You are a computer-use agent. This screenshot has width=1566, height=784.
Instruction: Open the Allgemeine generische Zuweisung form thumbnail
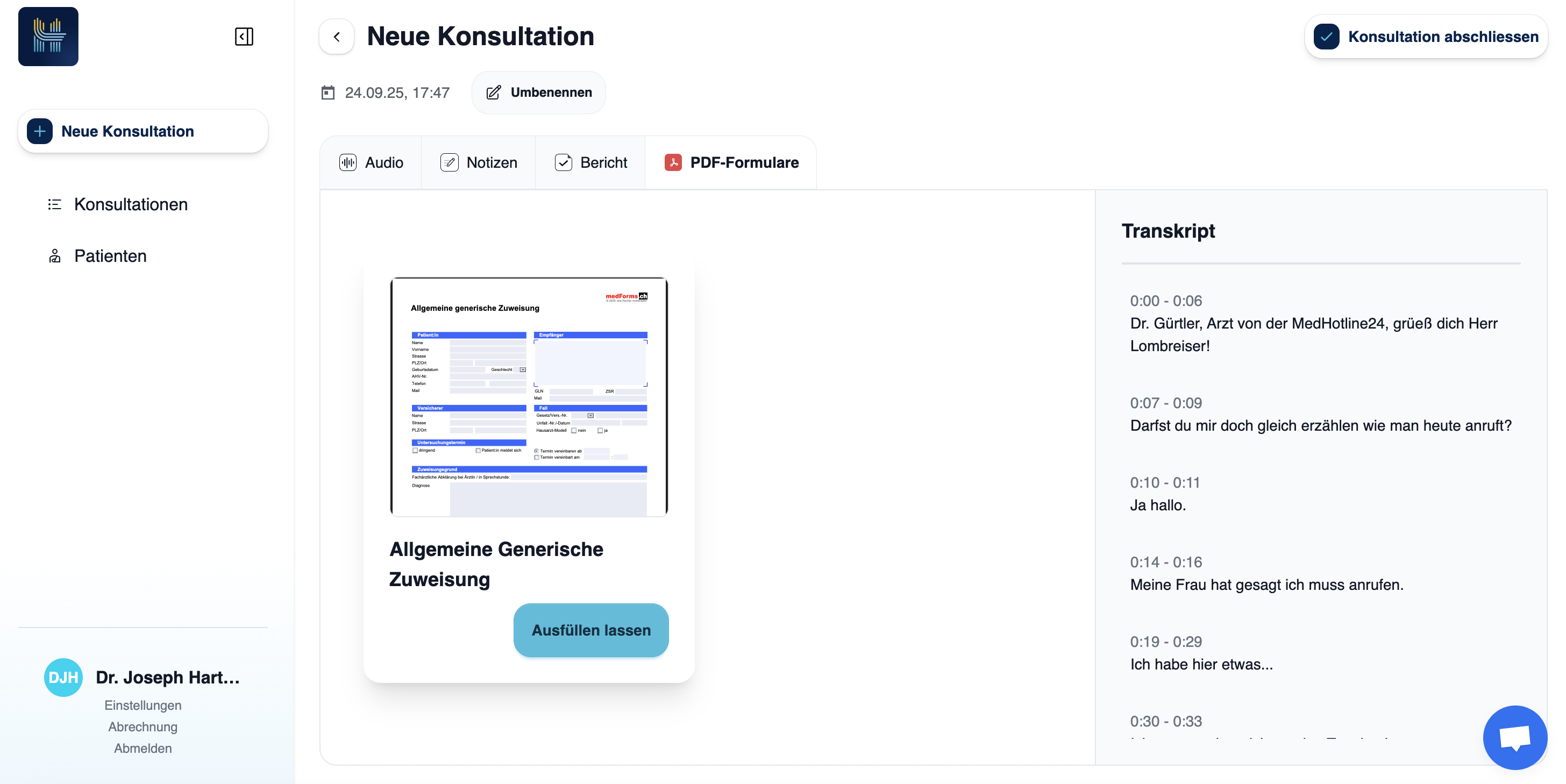tap(528, 397)
